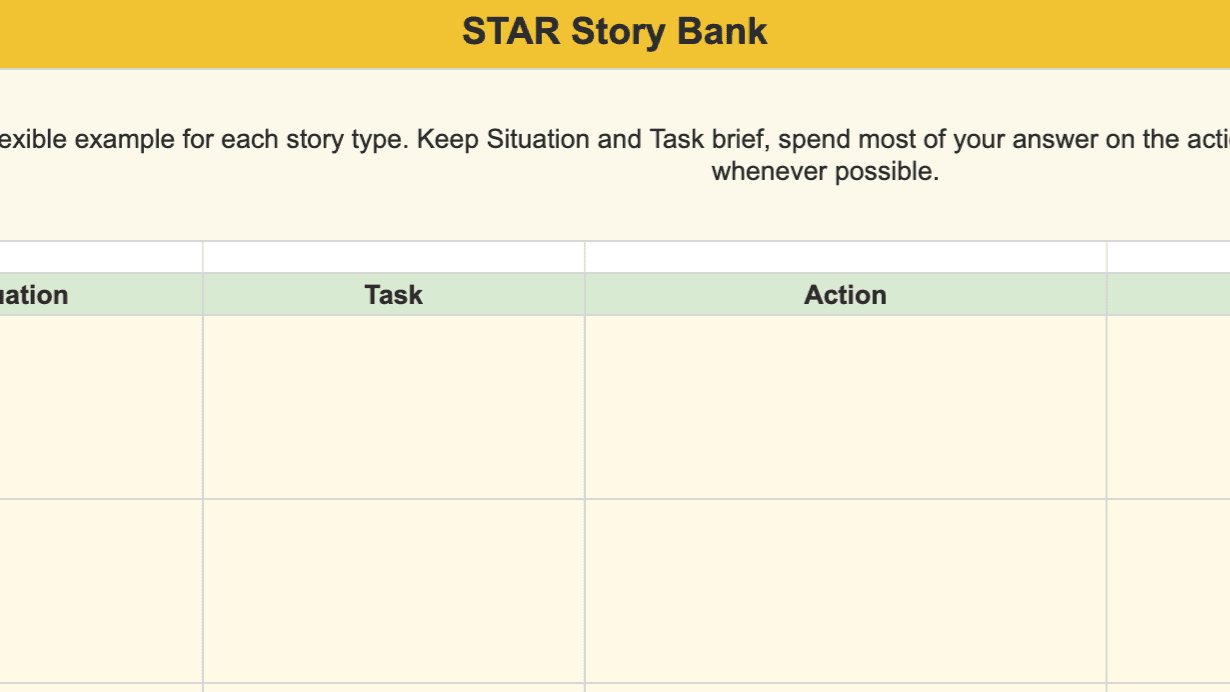Select the first empty cell under 'Situation'
This screenshot has height=692, width=1230.
(x=101, y=407)
